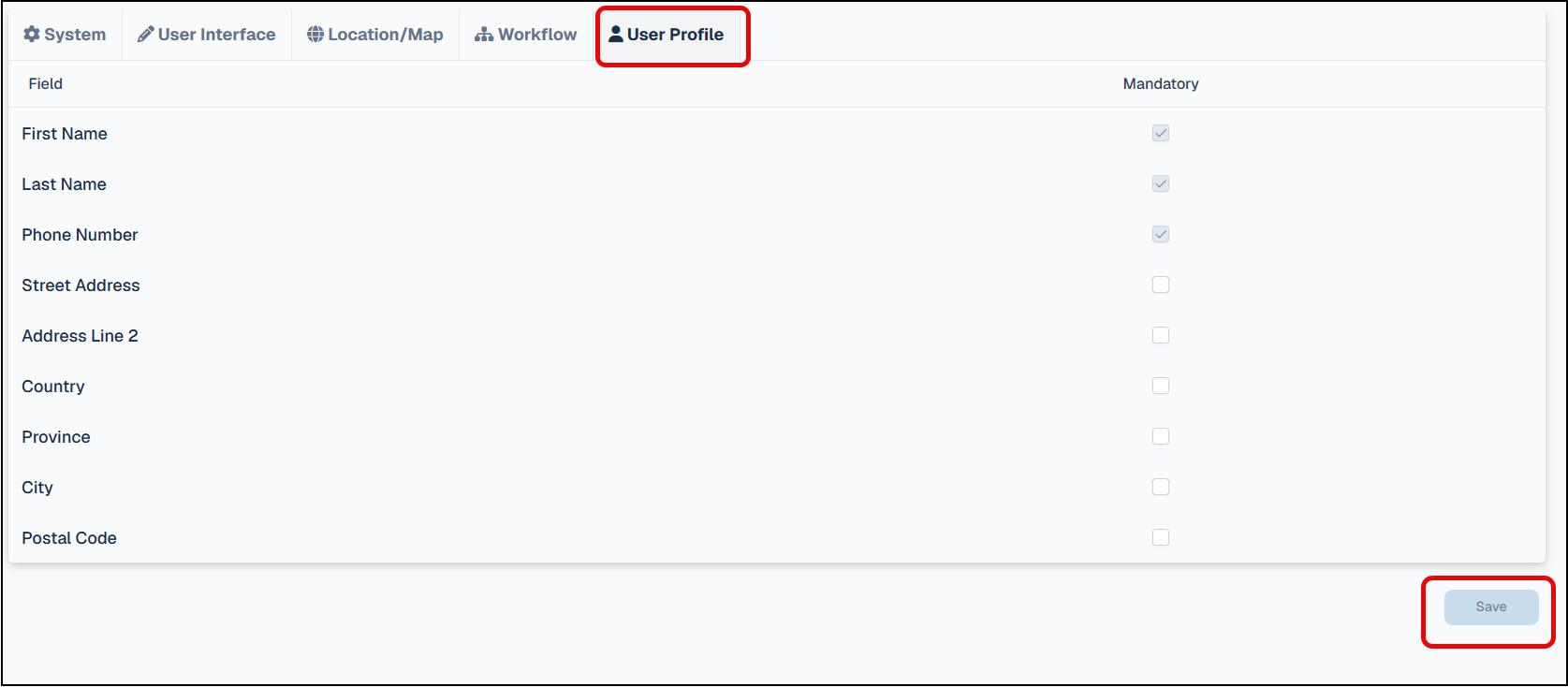Toggle the Phone Number mandatory checkbox
The height and width of the screenshot is (687, 1568).
(1161, 234)
